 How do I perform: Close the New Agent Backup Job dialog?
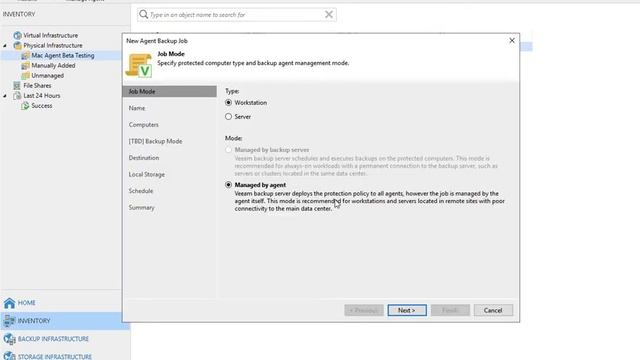(512, 40)
